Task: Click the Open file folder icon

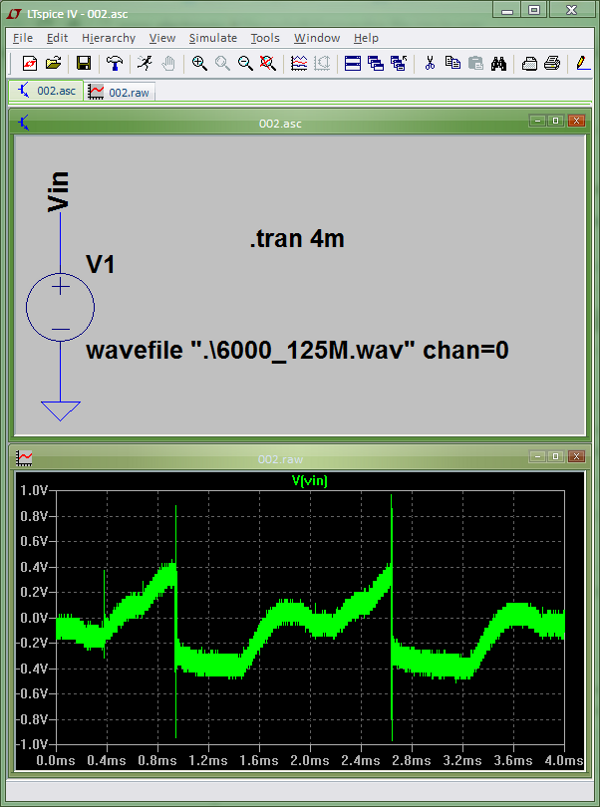Action: [x=53, y=63]
